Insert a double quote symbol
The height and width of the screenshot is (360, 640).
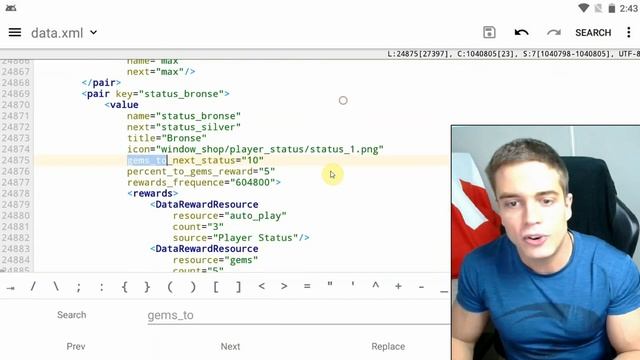click(x=330, y=285)
